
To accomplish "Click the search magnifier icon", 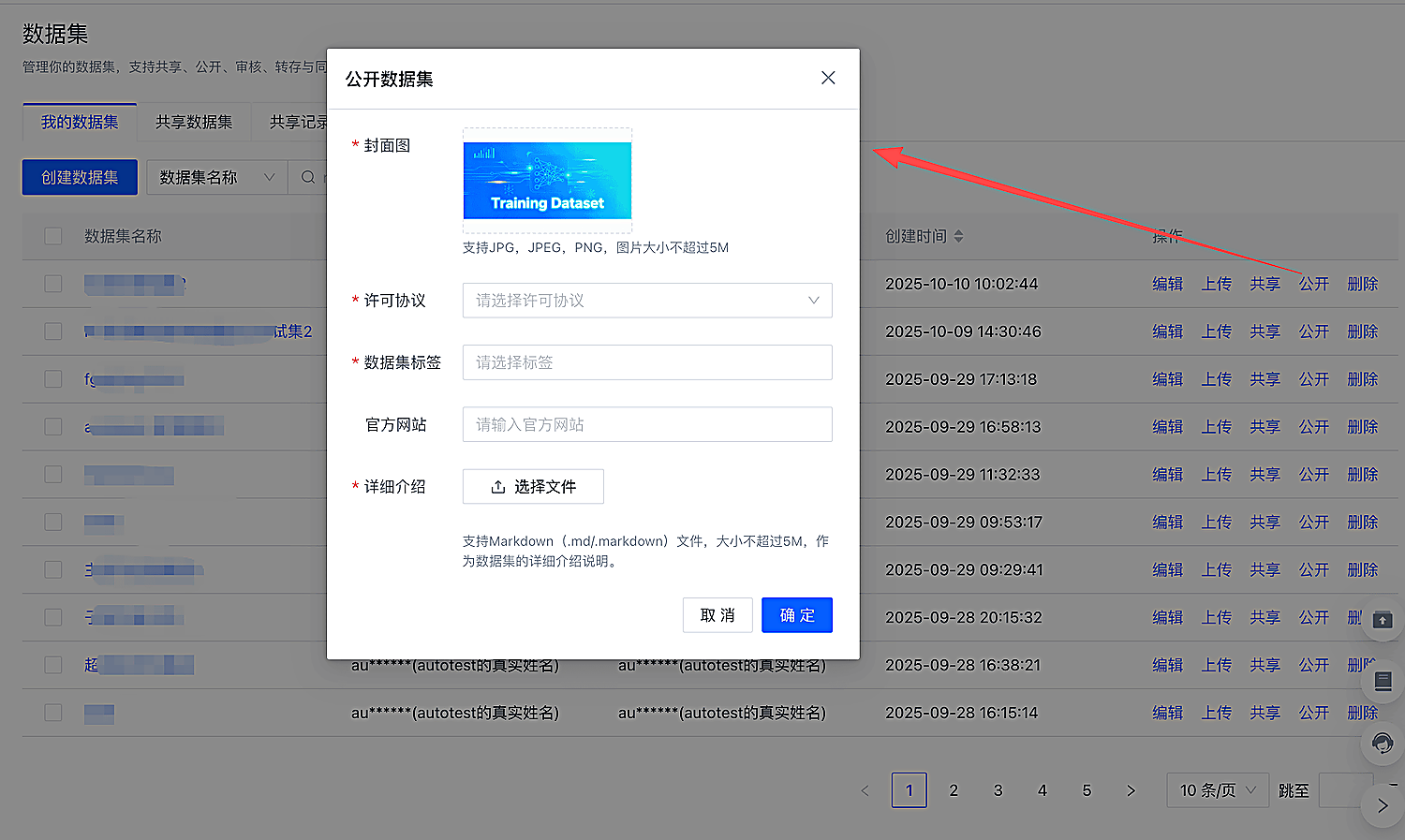I will pyautogui.click(x=308, y=178).
